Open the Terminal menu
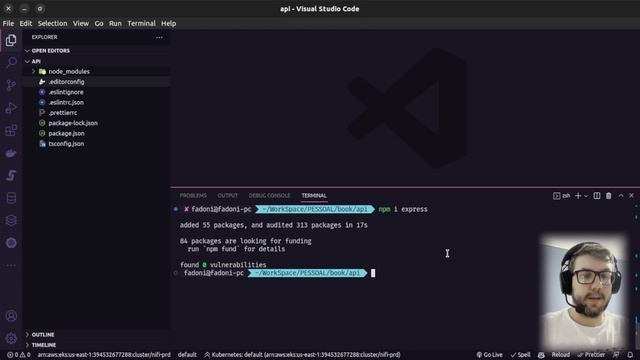 (141, 23)
